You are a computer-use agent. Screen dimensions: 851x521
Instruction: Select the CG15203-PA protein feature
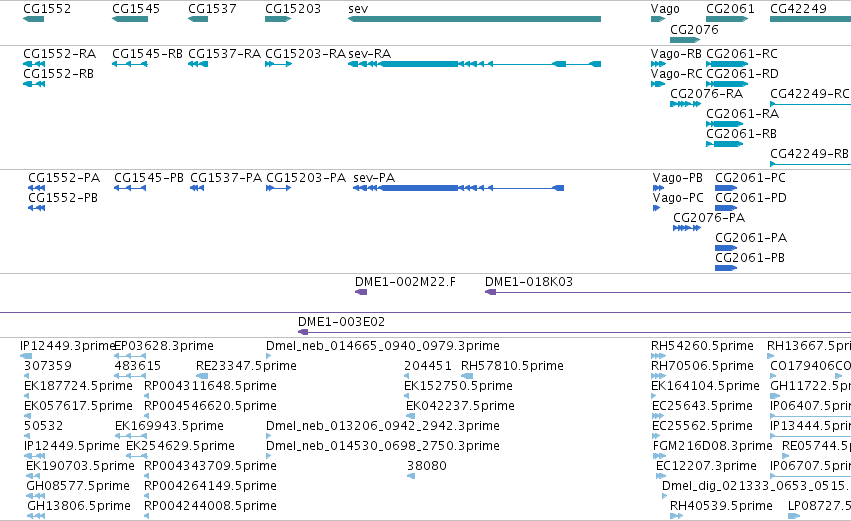click(279, 188)
